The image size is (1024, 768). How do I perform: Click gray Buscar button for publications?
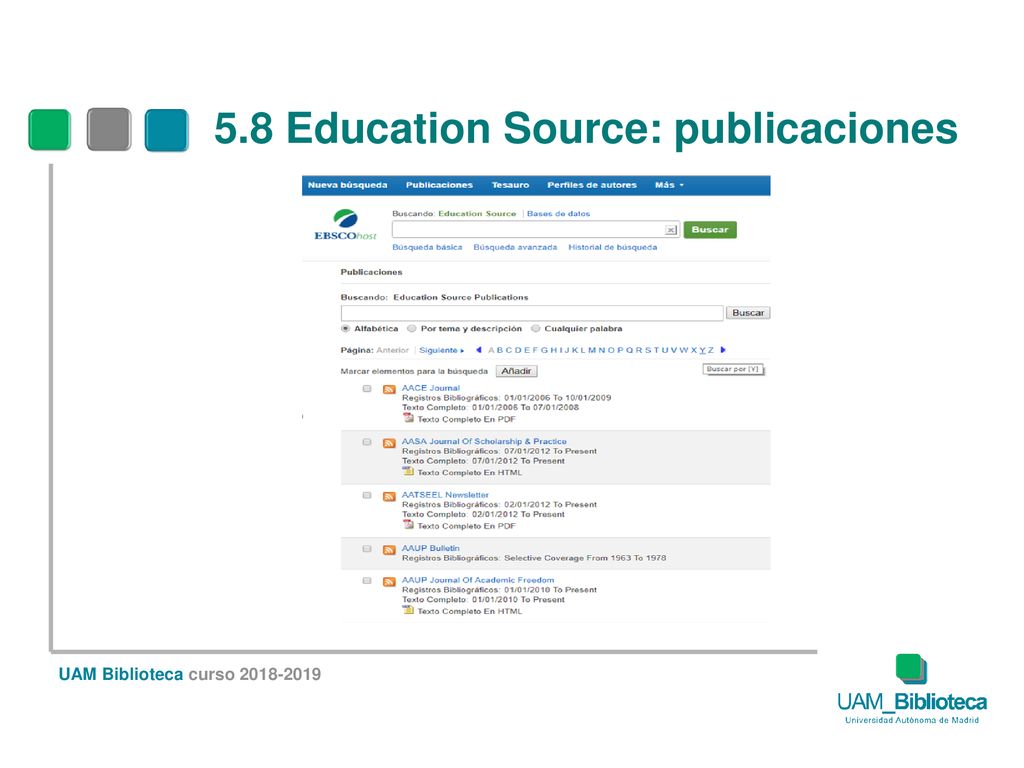[x=748, y=313]
